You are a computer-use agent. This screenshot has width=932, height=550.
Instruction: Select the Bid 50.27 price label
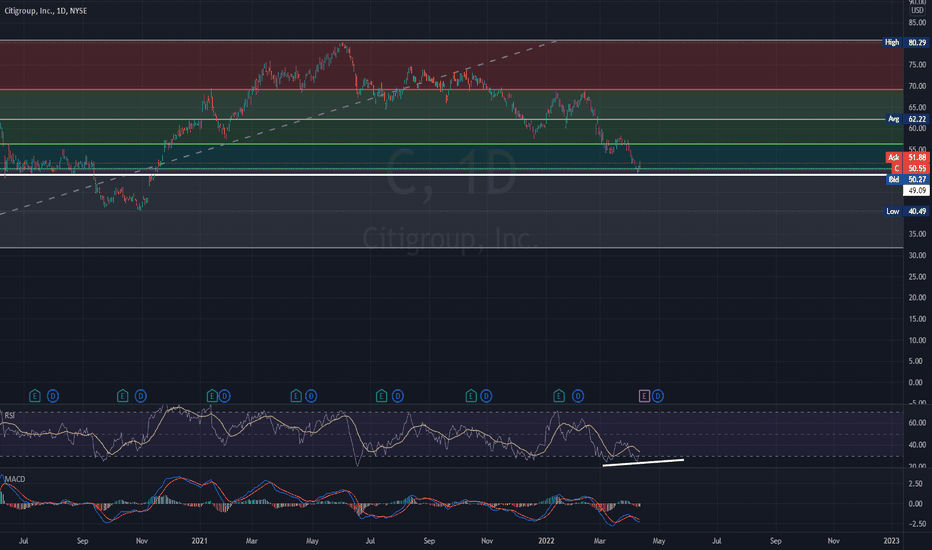(906, 180)
